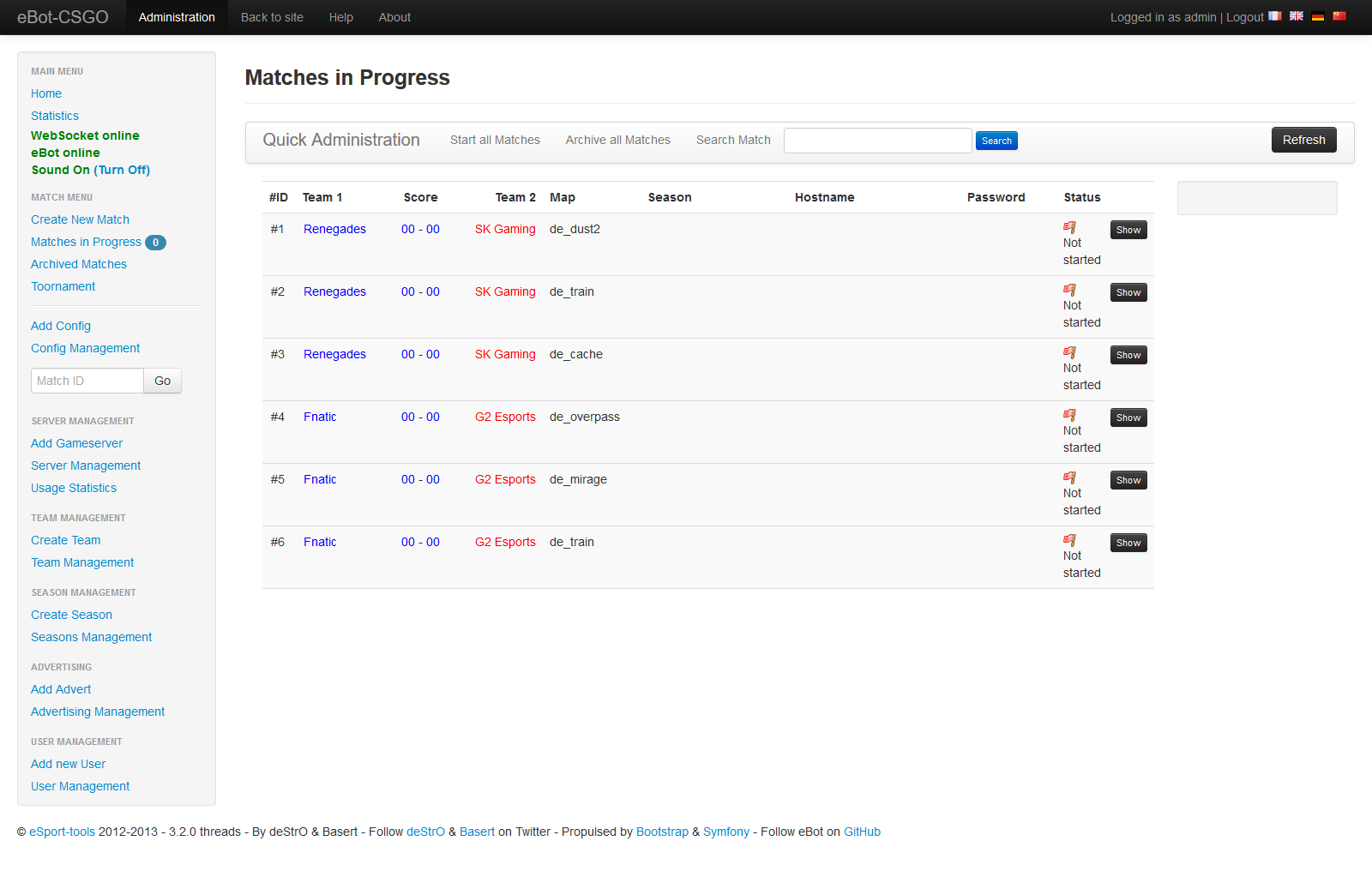The height and width of the screenshot is (883, 1372).
Task: Open Create Season
Action: coord(71,615)
